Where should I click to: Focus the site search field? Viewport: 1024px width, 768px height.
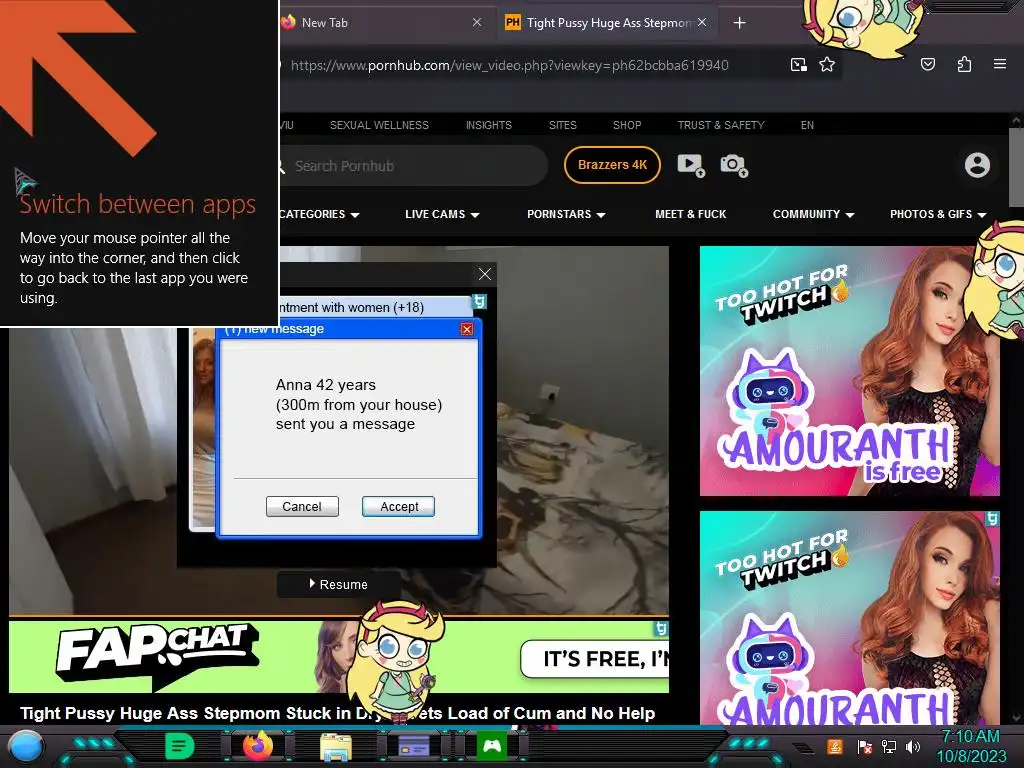tap(413, 166)
